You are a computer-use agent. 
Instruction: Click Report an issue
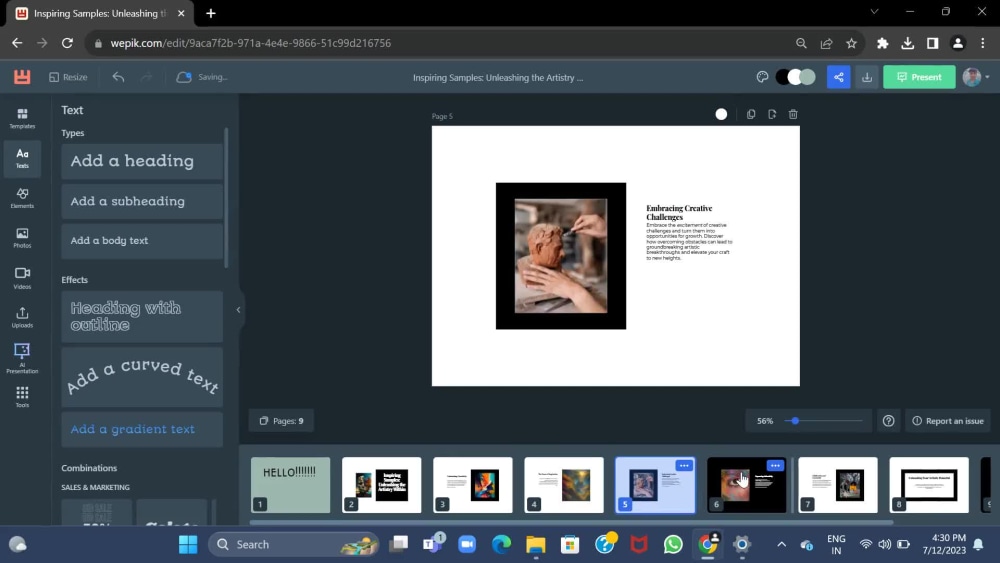(x=948, y=421)
